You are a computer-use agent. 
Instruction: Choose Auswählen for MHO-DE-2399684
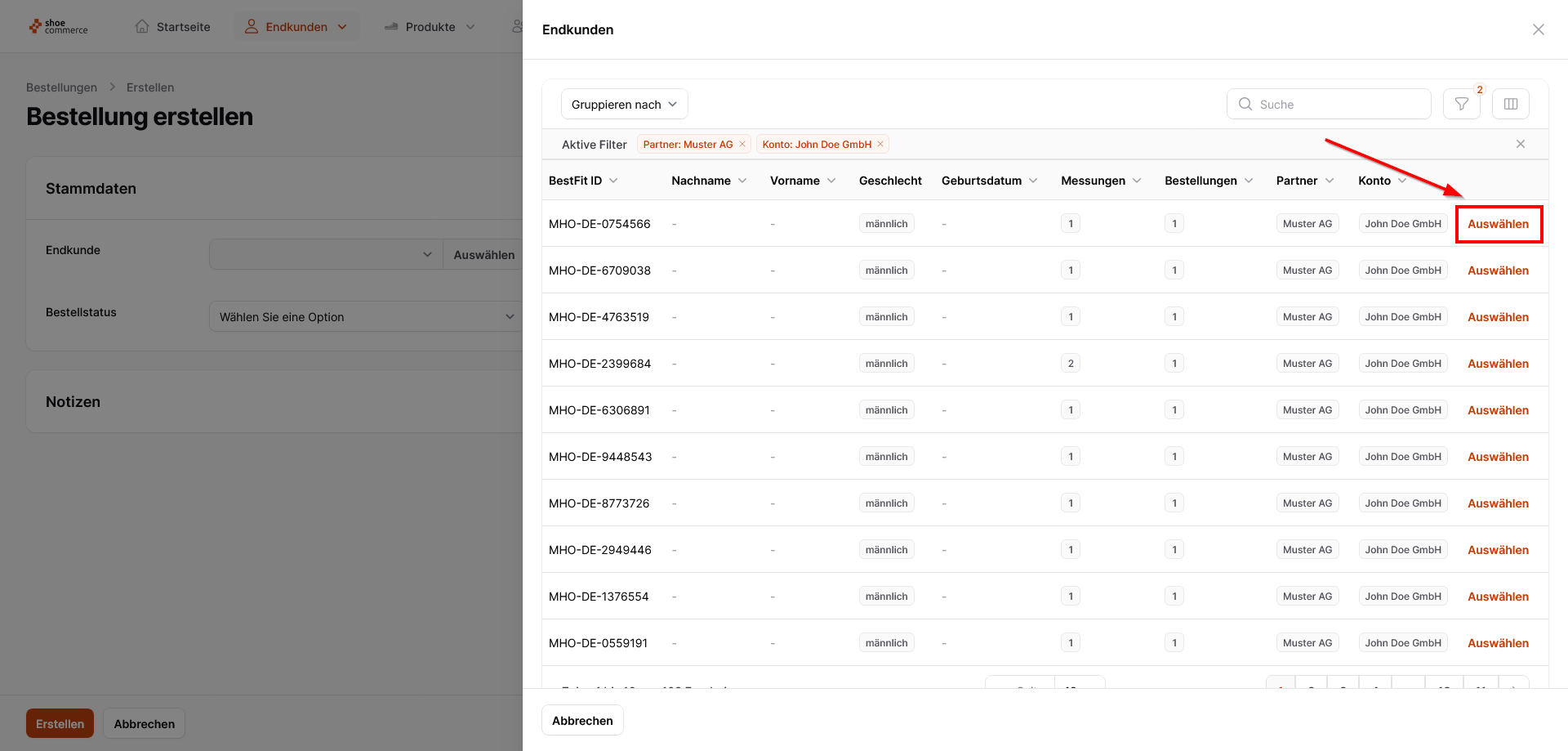point(1498,364)
